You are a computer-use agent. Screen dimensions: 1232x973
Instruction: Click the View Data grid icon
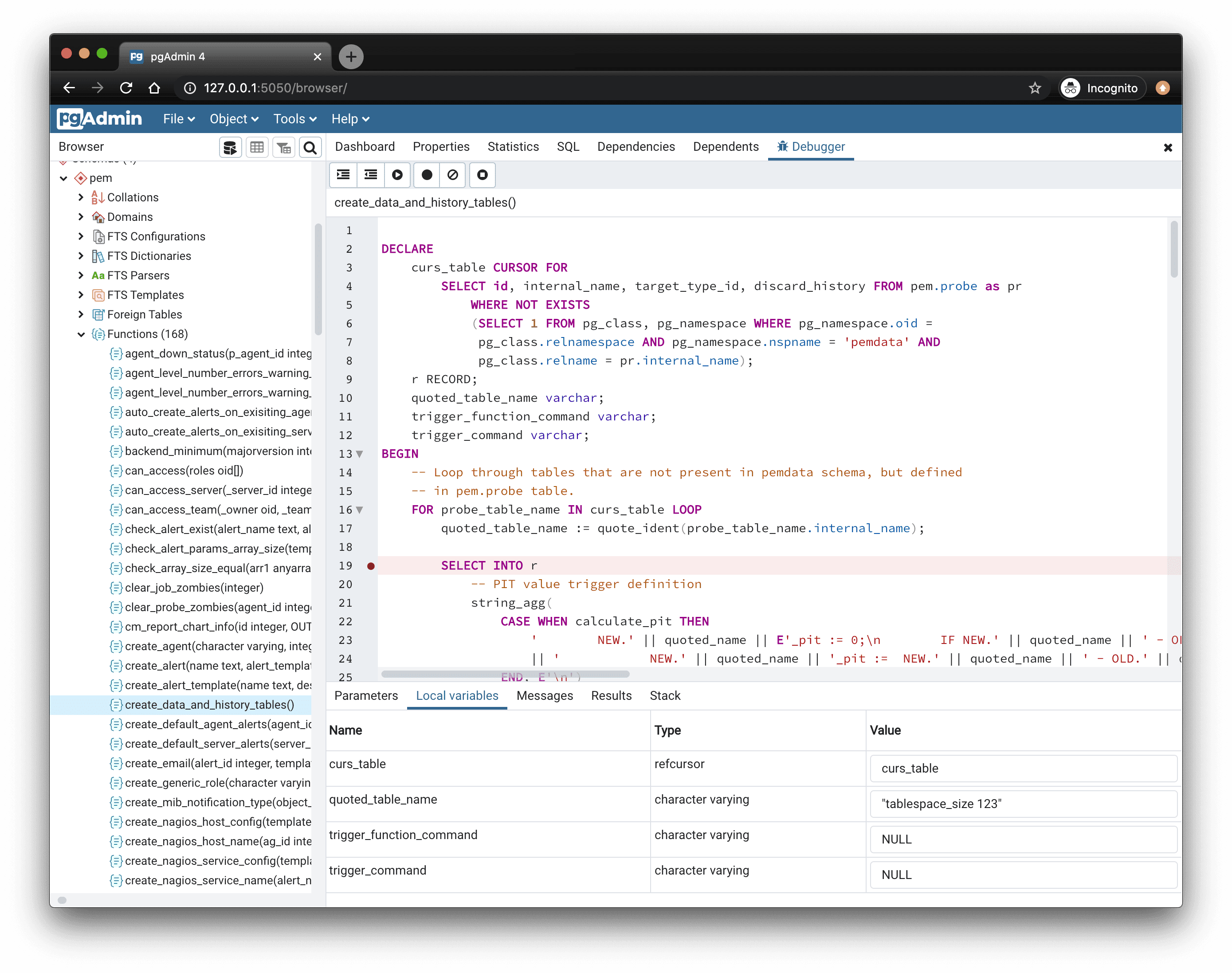point(257,147)
